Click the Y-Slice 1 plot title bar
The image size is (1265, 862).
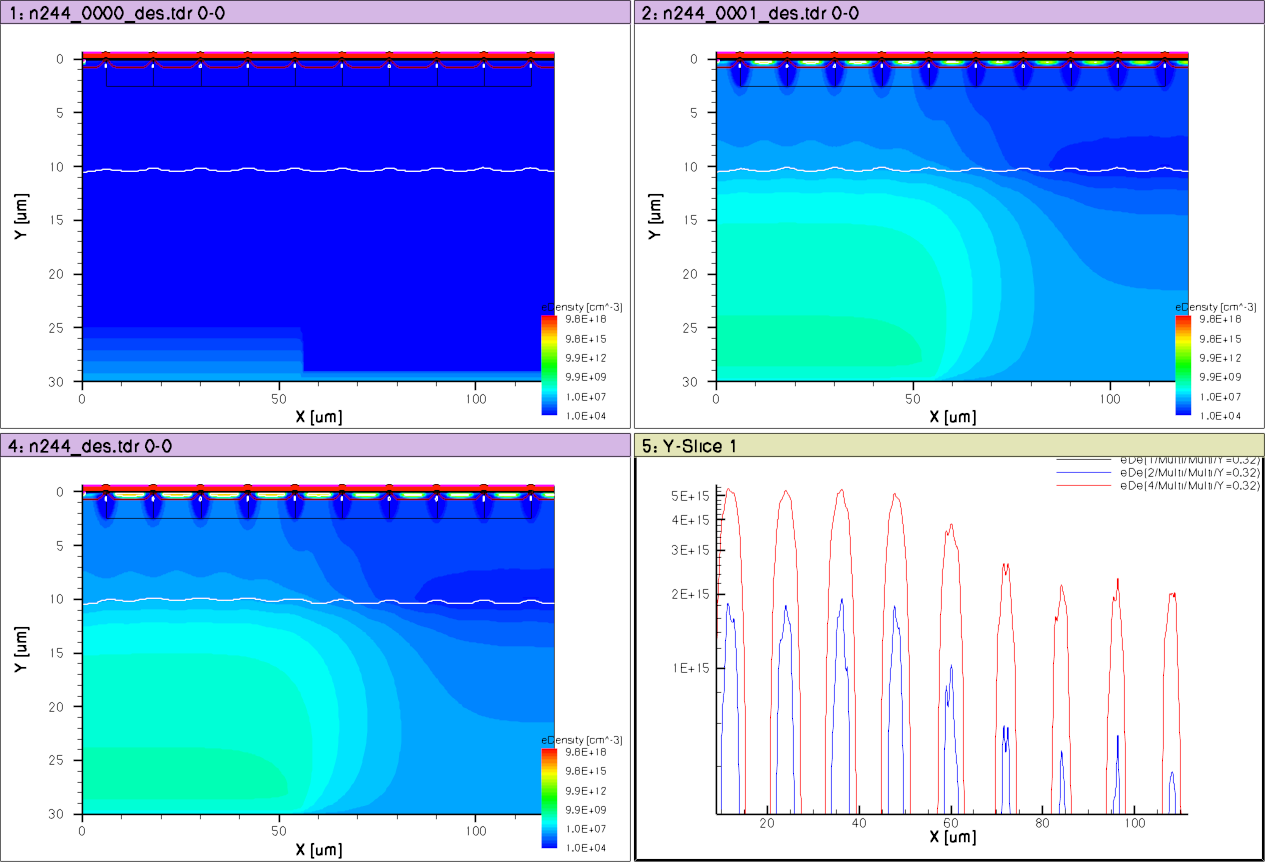click(x=948, y=445)
